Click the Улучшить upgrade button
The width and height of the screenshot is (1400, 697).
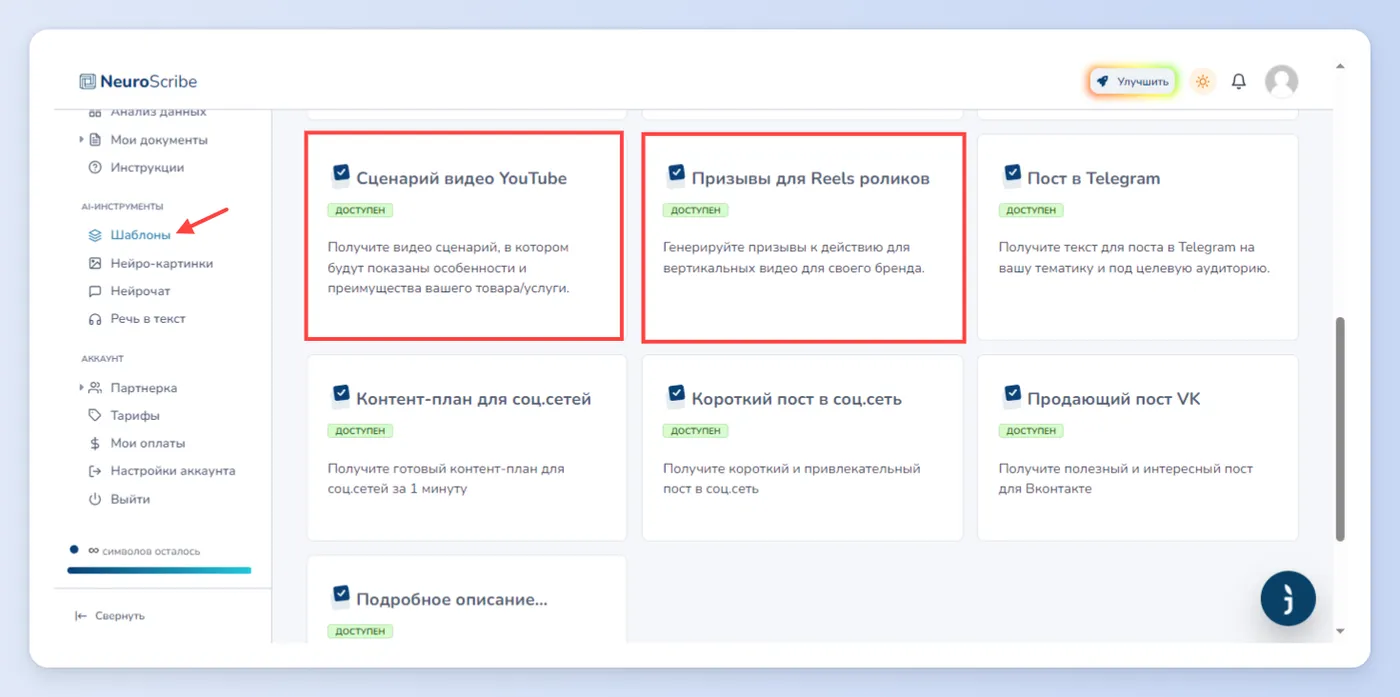(1133, 81)
